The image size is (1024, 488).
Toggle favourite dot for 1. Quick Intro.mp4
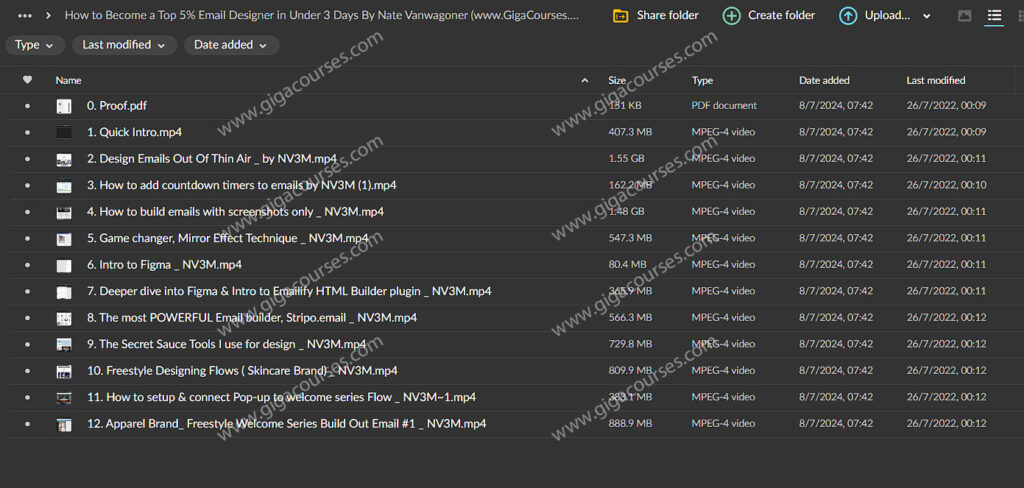pyautogui.click(x=27, y=132)
